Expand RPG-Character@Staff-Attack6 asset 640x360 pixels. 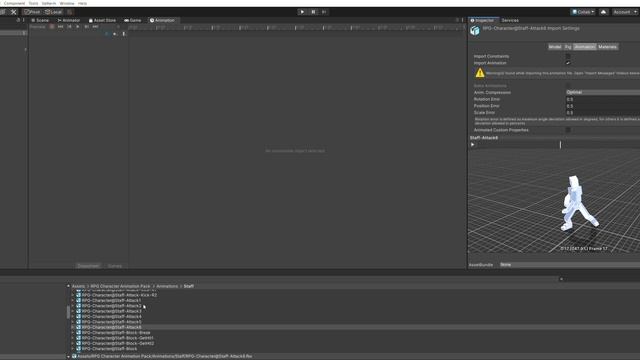point(73,327)
